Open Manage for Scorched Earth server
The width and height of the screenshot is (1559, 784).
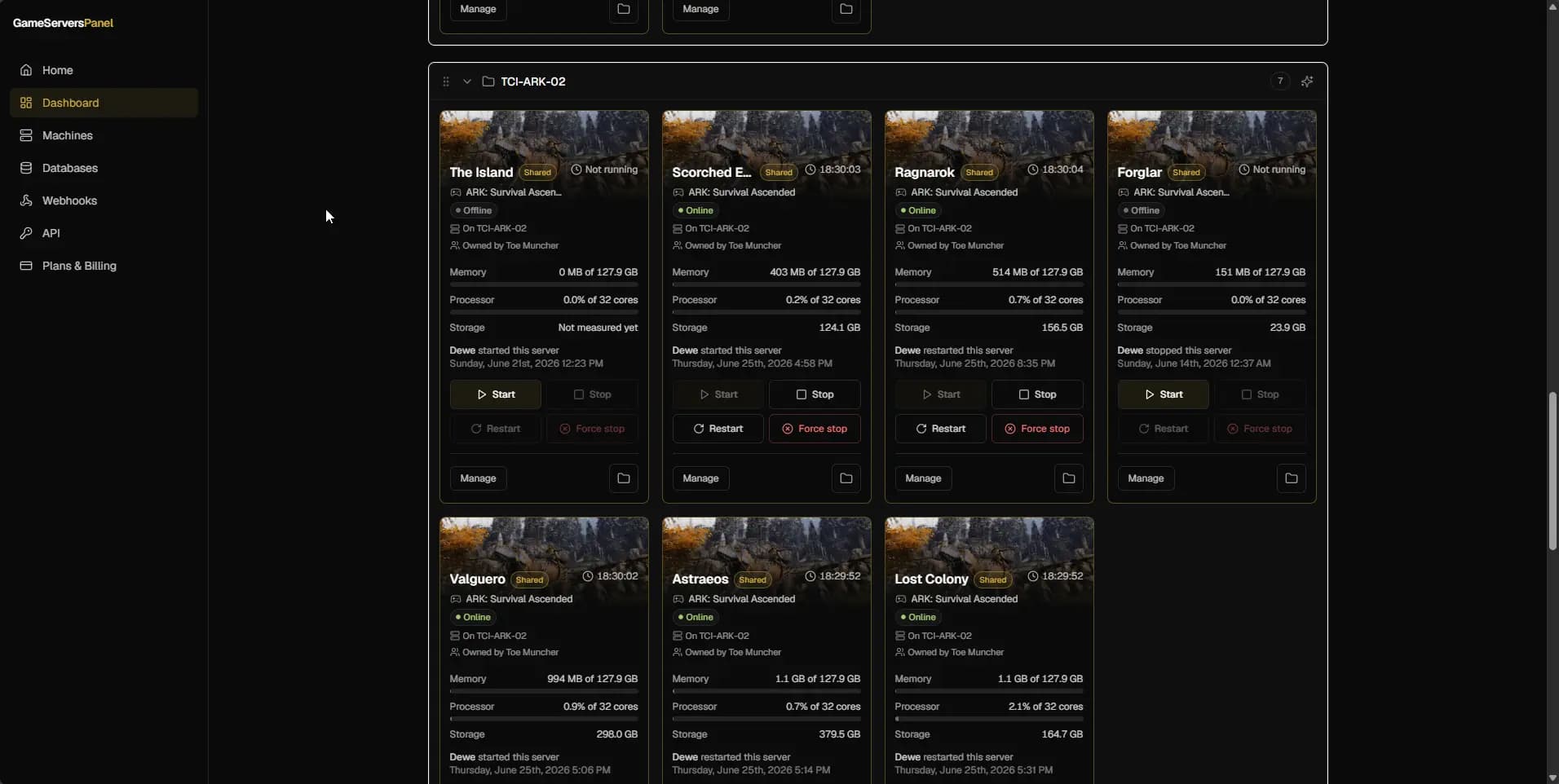coord(700,478)
